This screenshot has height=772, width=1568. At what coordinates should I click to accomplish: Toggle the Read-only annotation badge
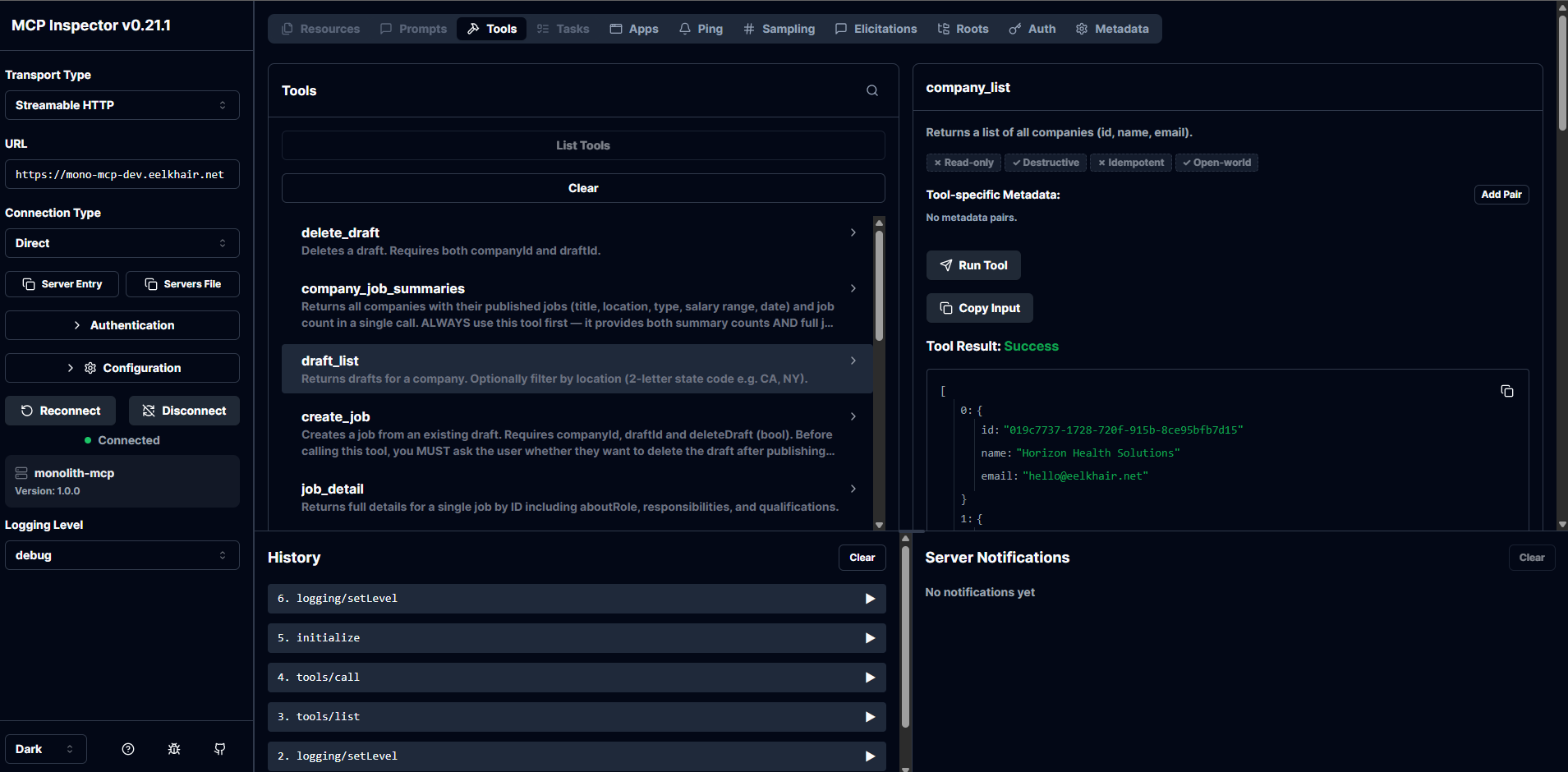click(963, 163)
